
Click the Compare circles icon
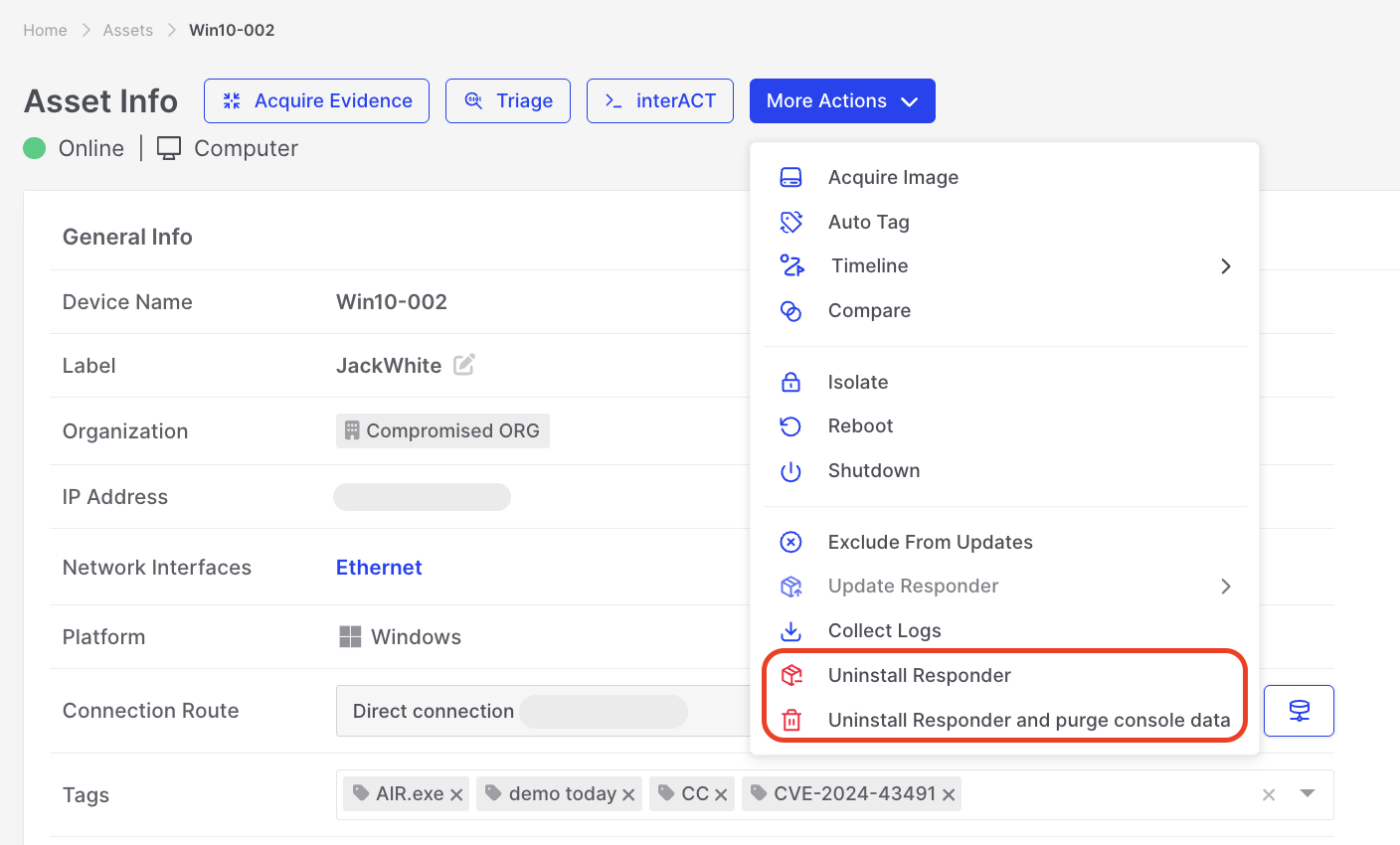coord(790,311)
